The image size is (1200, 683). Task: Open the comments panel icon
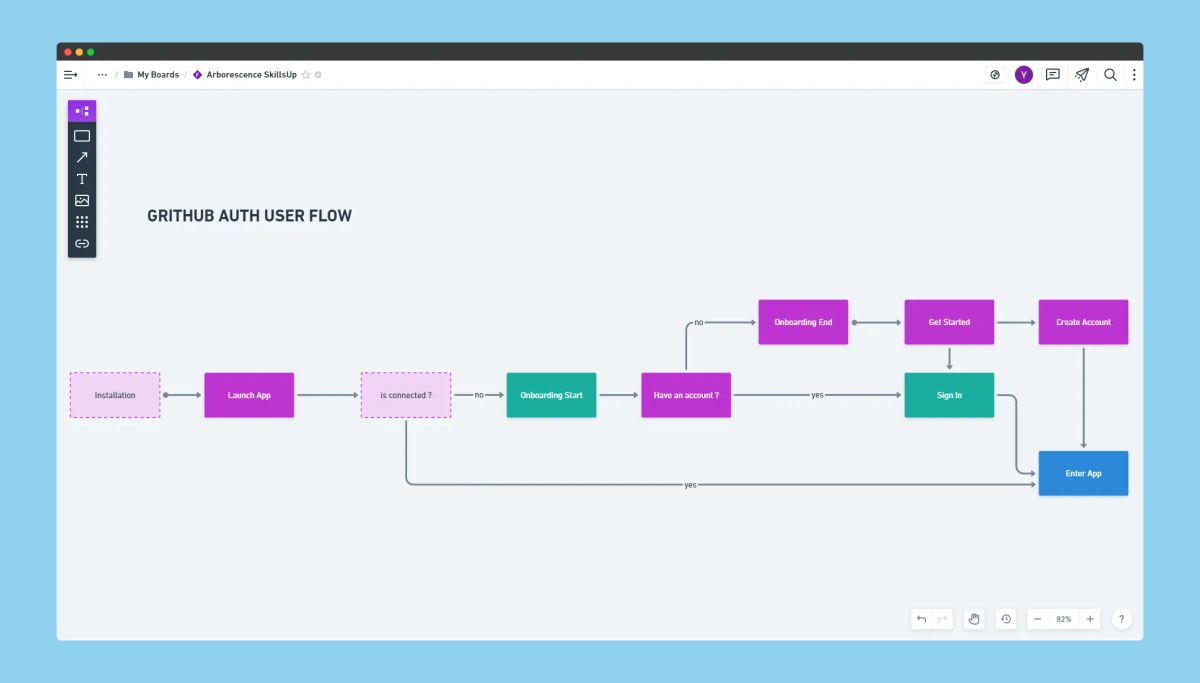(x=1053, y=75)
